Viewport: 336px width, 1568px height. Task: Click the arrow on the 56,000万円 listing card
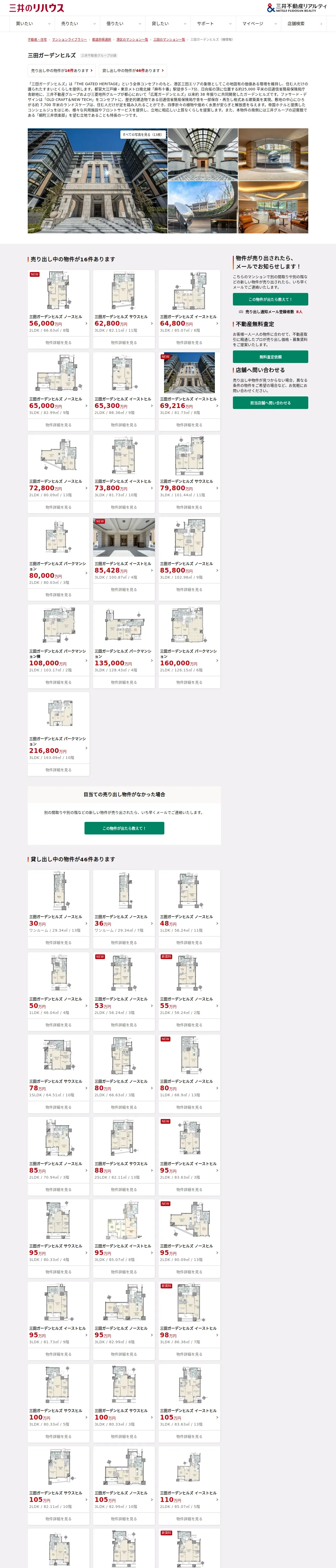click(86, 323)
